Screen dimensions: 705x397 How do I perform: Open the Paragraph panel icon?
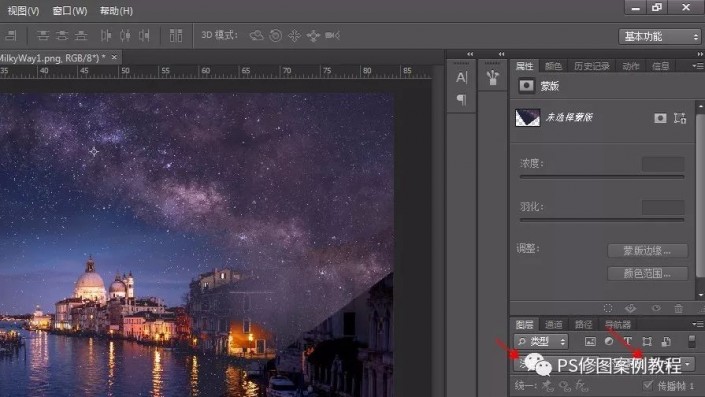pos(461,99)
